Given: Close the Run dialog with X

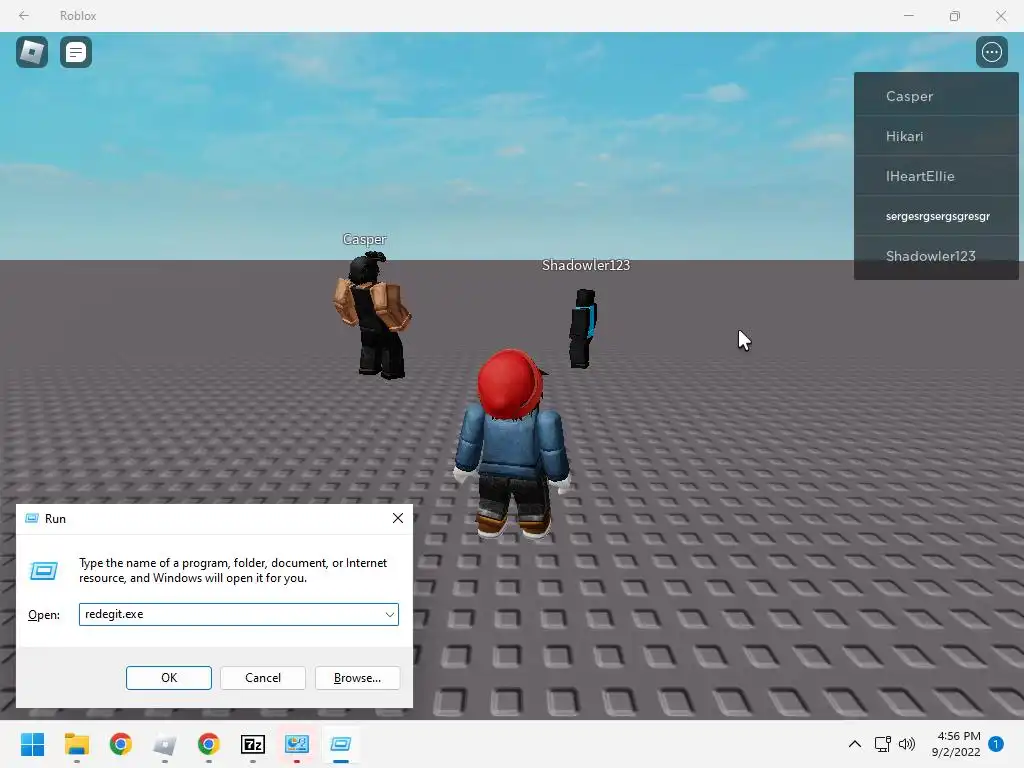Looking at the screenshot, I should (398, 519).
